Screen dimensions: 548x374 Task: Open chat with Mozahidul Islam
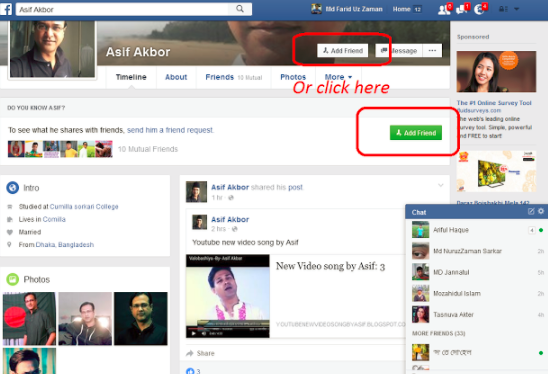tap(476, 293)
